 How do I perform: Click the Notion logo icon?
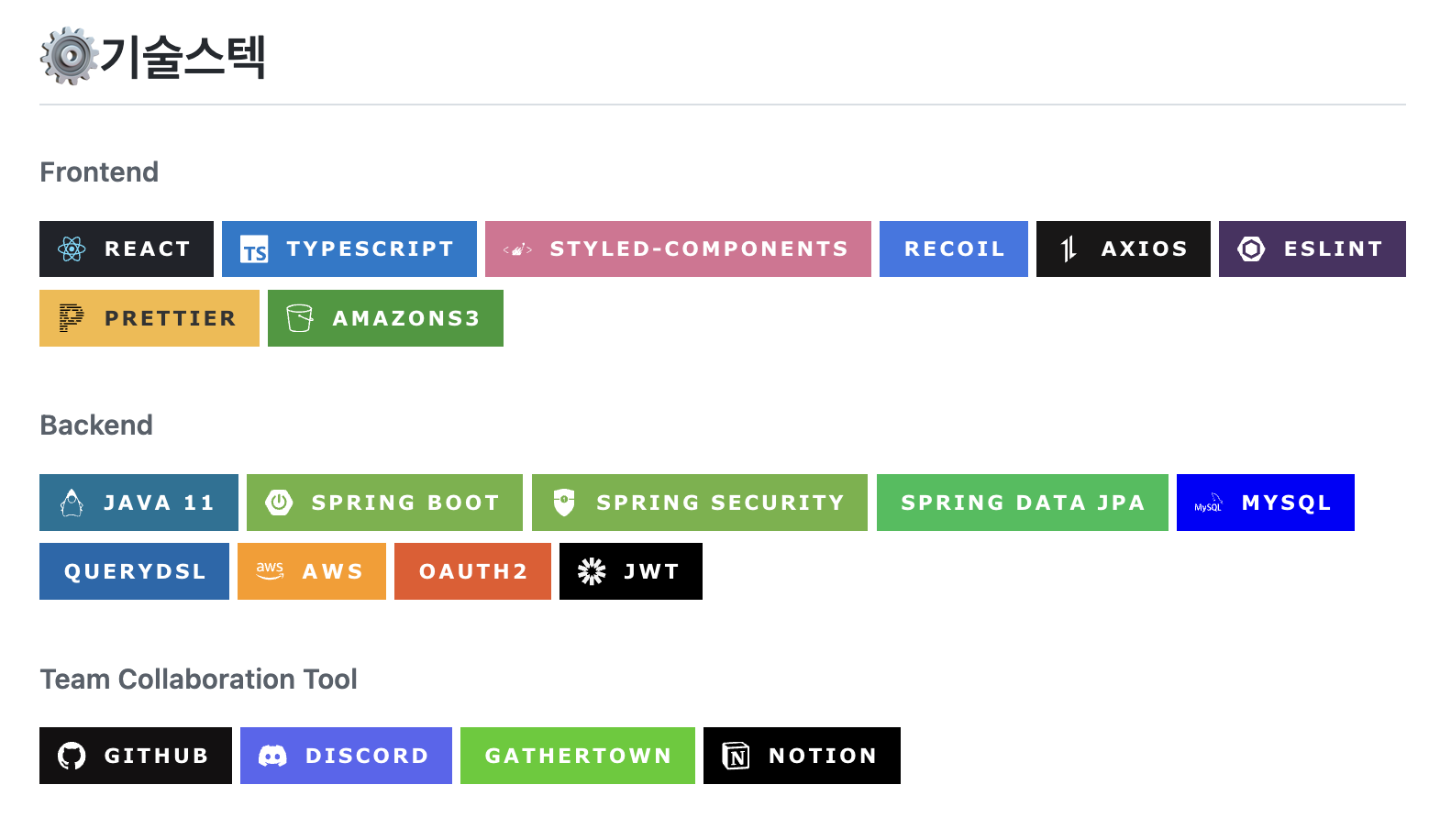click(736, 756)
